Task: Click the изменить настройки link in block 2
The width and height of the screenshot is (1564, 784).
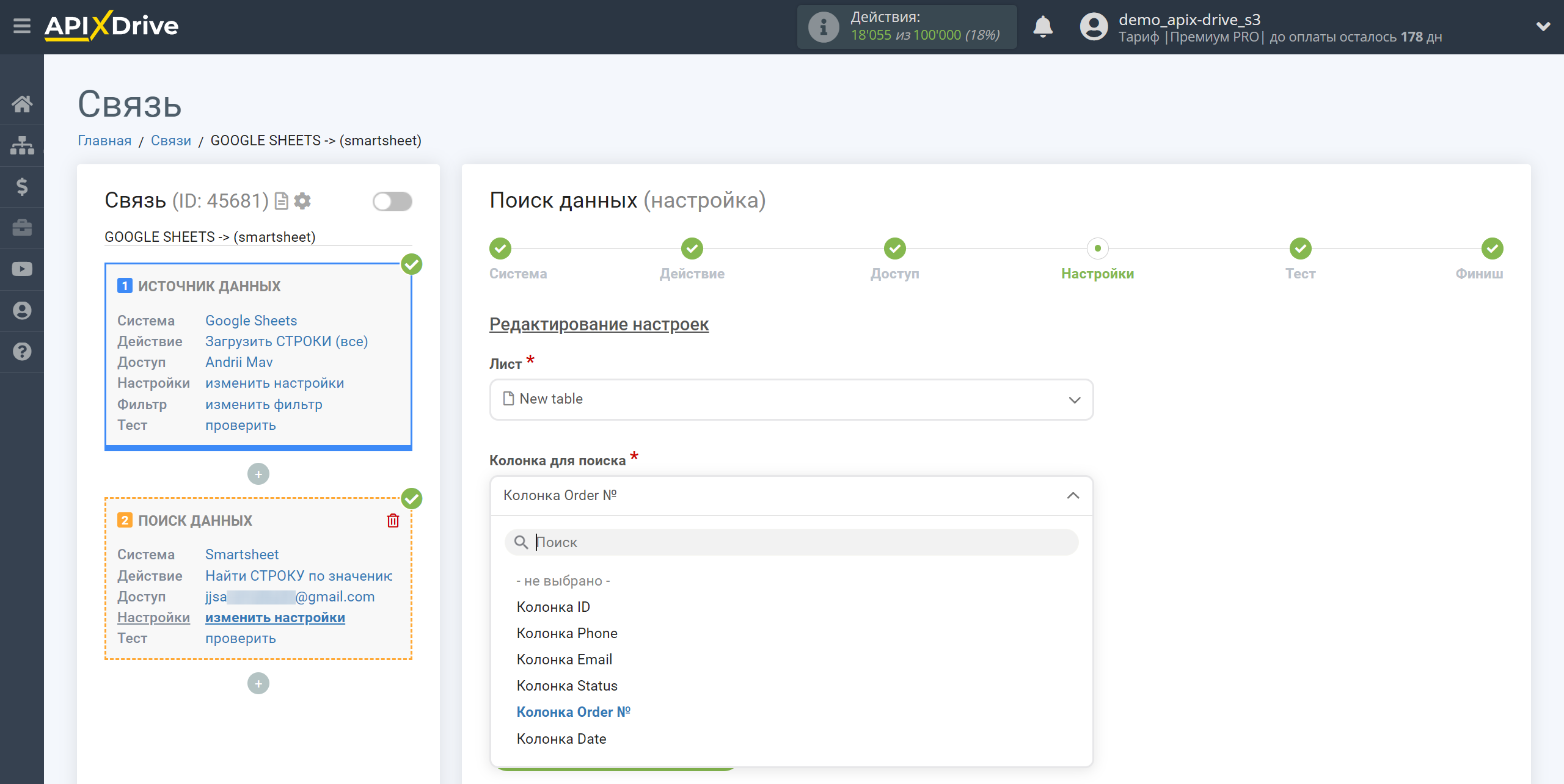Action: [x=275, y=617]
